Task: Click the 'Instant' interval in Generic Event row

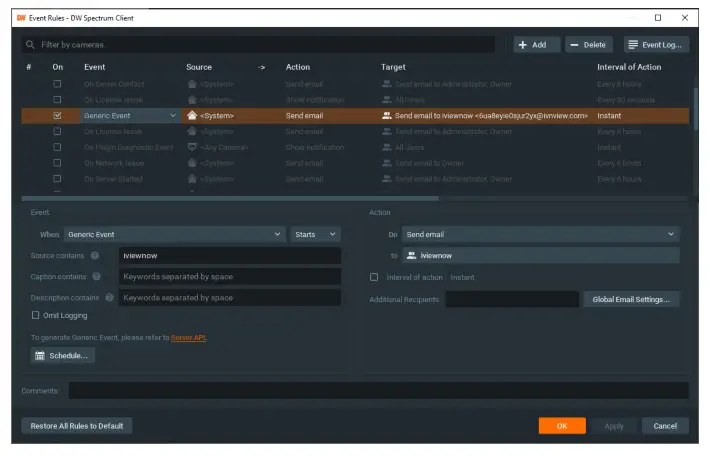Action: point(609,115)
